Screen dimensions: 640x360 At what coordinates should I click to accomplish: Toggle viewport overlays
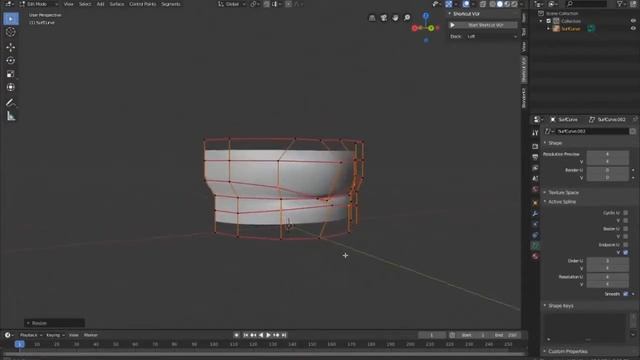[466, 4]
